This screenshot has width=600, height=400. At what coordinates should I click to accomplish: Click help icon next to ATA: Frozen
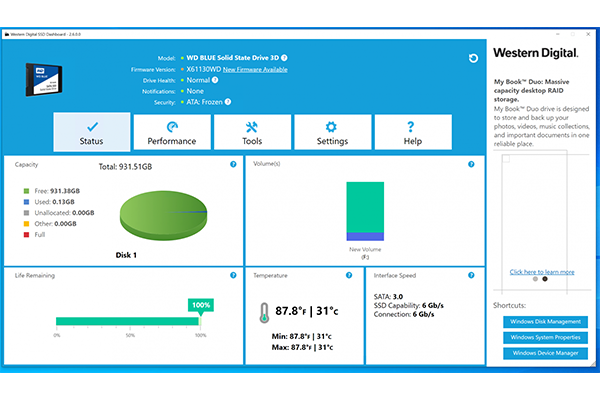[x=228, y=101]
